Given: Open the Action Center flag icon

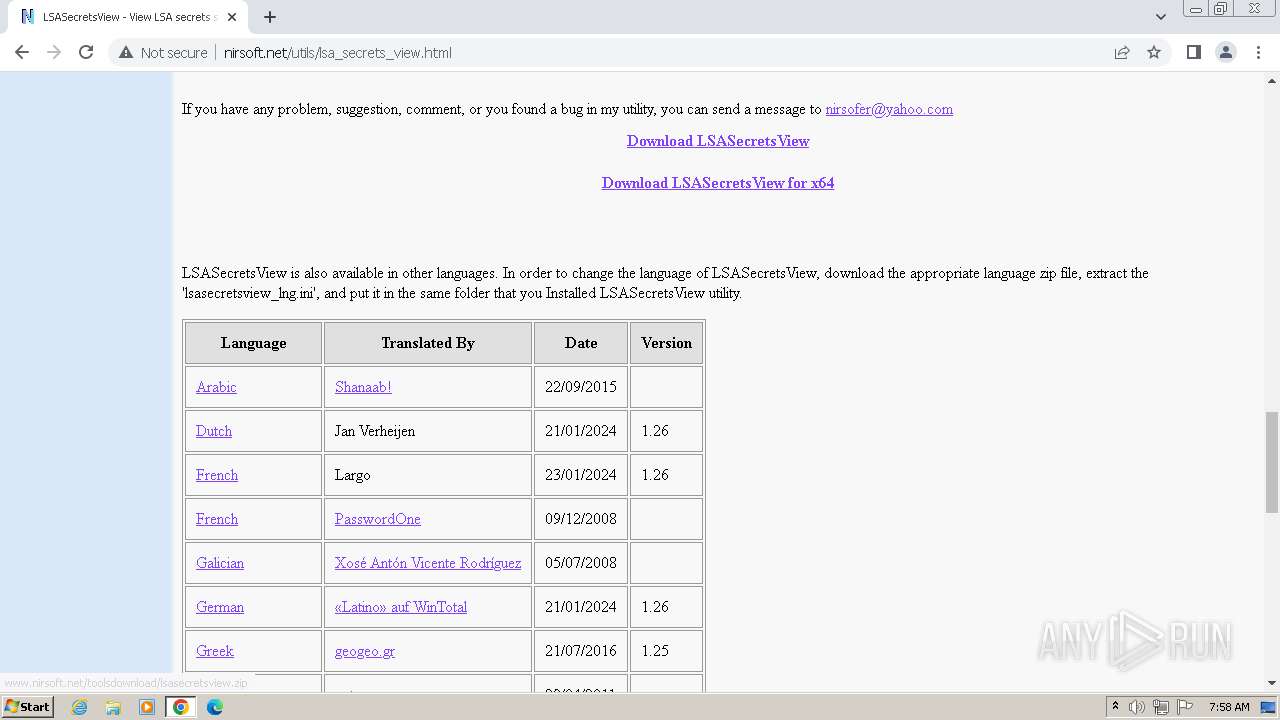Looking at the screenshot, I should tap(1184, 707).
